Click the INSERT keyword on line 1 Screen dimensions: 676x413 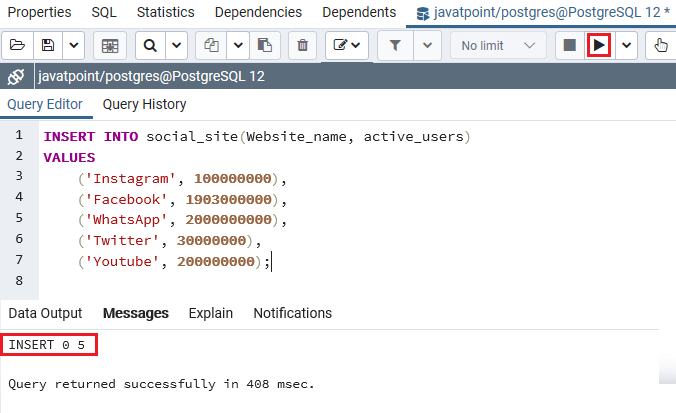(x=69, y=137)
